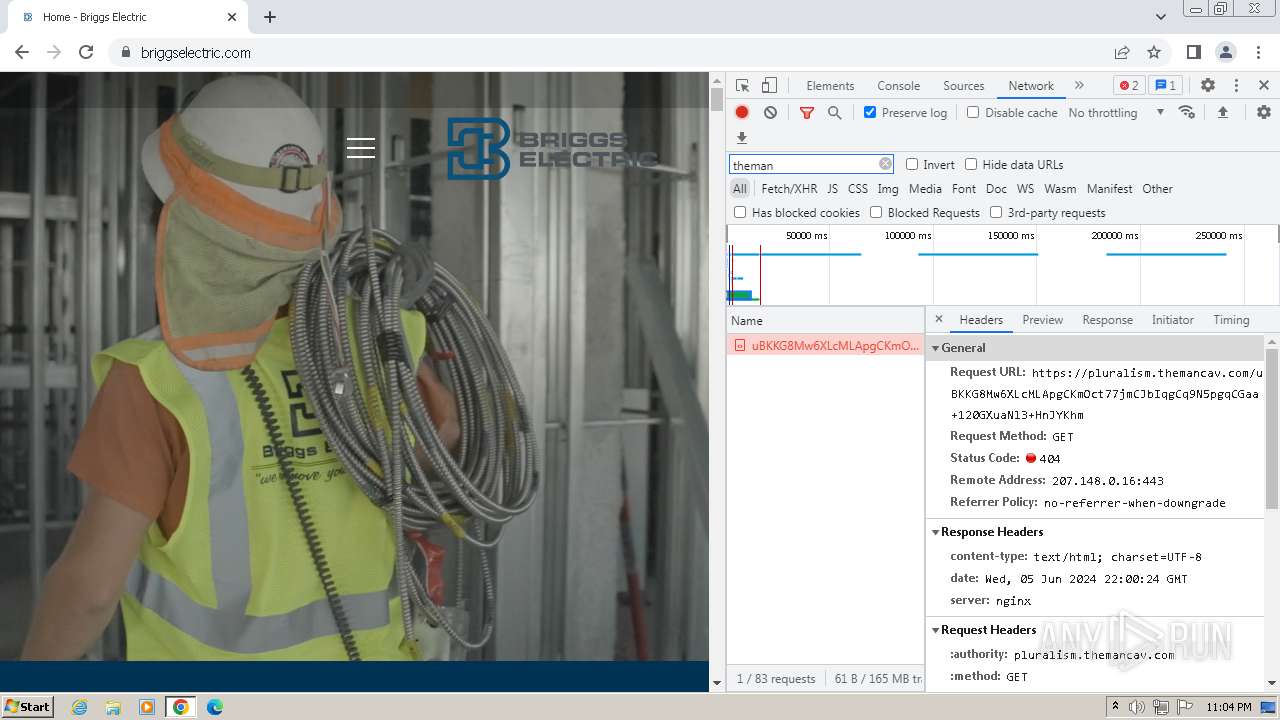Toggle the device toolbar icon
The height and width of the screenshot is (720, 1280).
point(769,86)
